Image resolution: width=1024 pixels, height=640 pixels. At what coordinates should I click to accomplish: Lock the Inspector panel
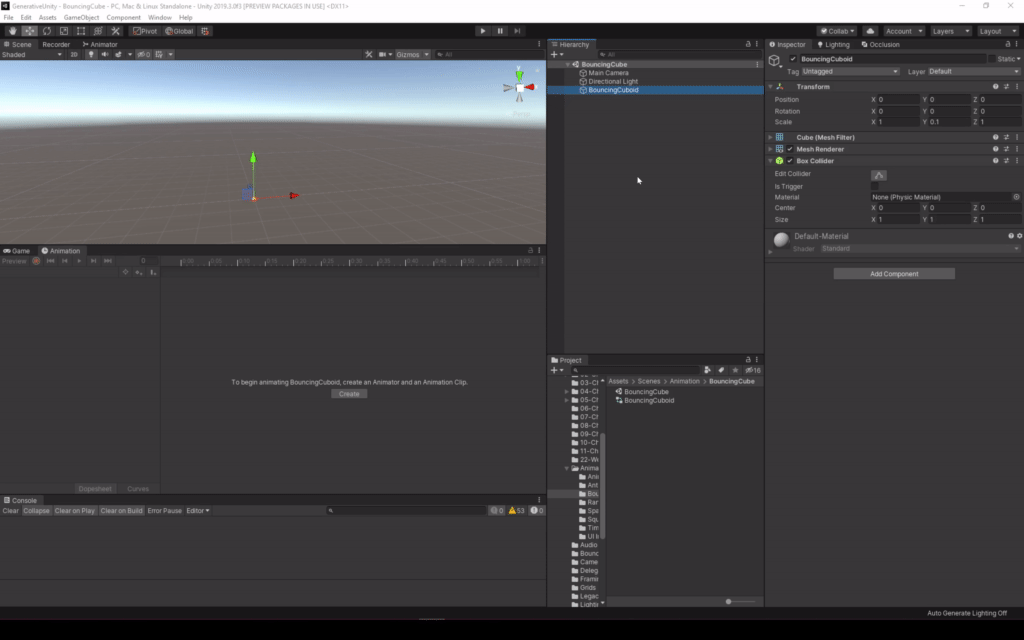coord(1008,44)
